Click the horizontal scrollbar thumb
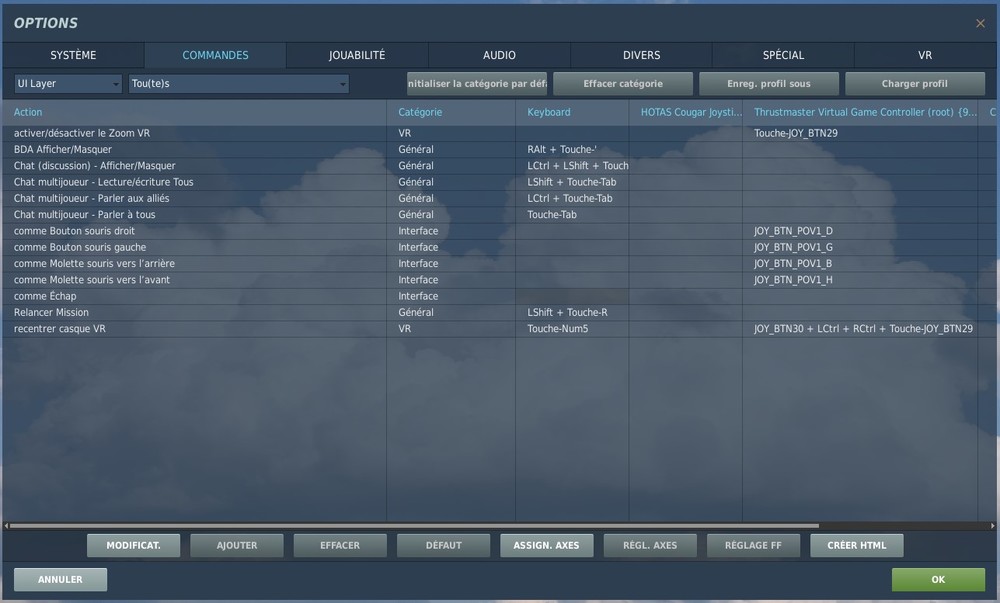This screenshot has height=603, width=1000. pyautogui.click(x=414, y=526)
